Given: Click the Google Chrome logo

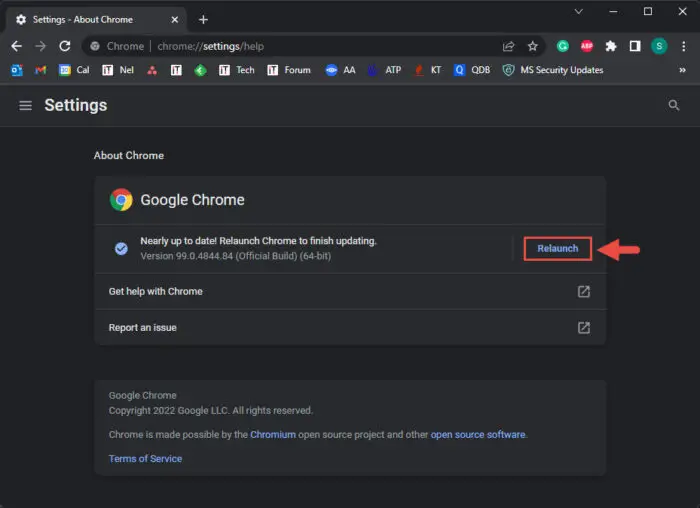Looking at the screenshot, I should pos(121,200).
